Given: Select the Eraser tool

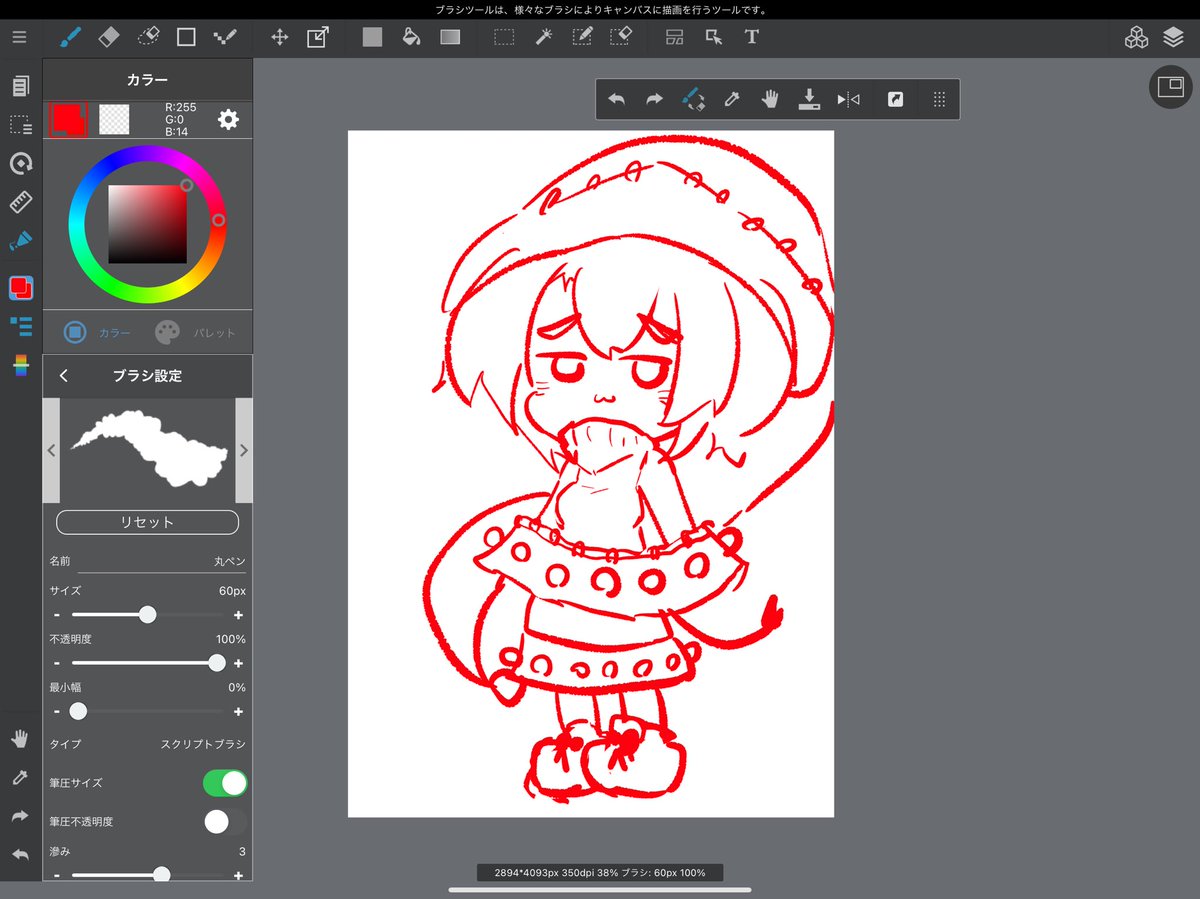Looking at the screenshot, I should (x=109, y=37).
